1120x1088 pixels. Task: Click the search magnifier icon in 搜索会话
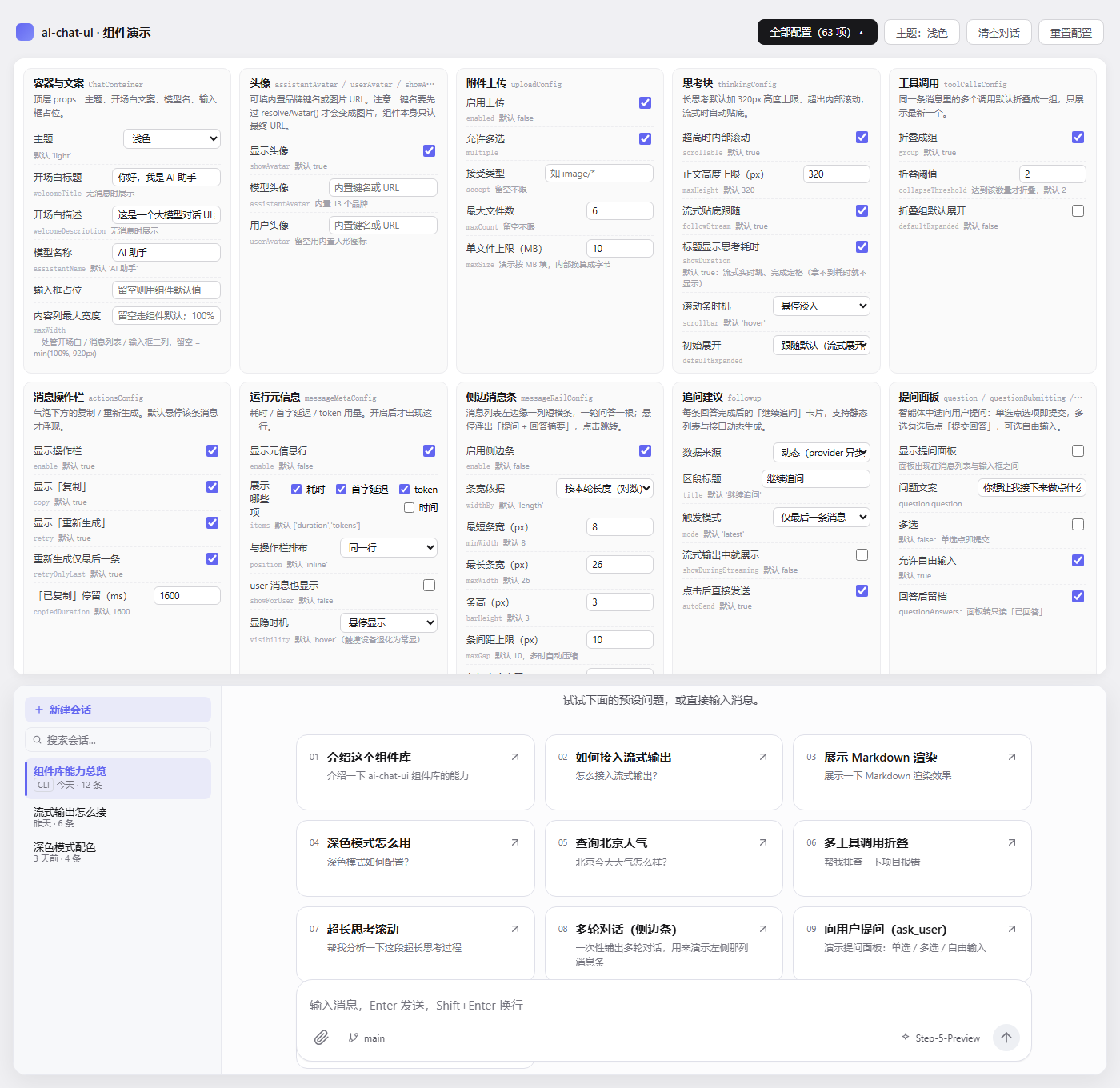coord(38,740)
